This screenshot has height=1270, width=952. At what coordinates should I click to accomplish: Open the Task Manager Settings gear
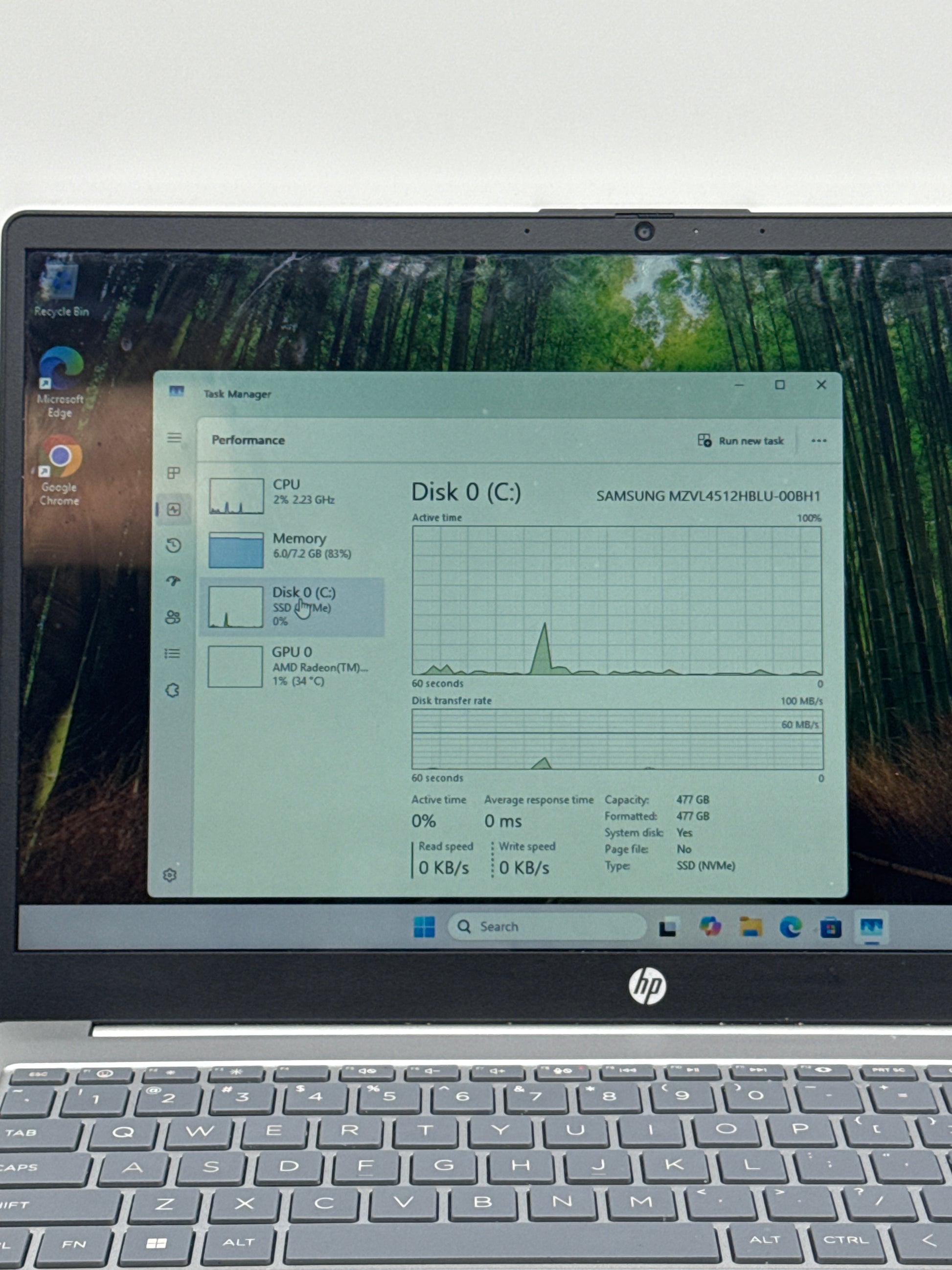(169, 875)
